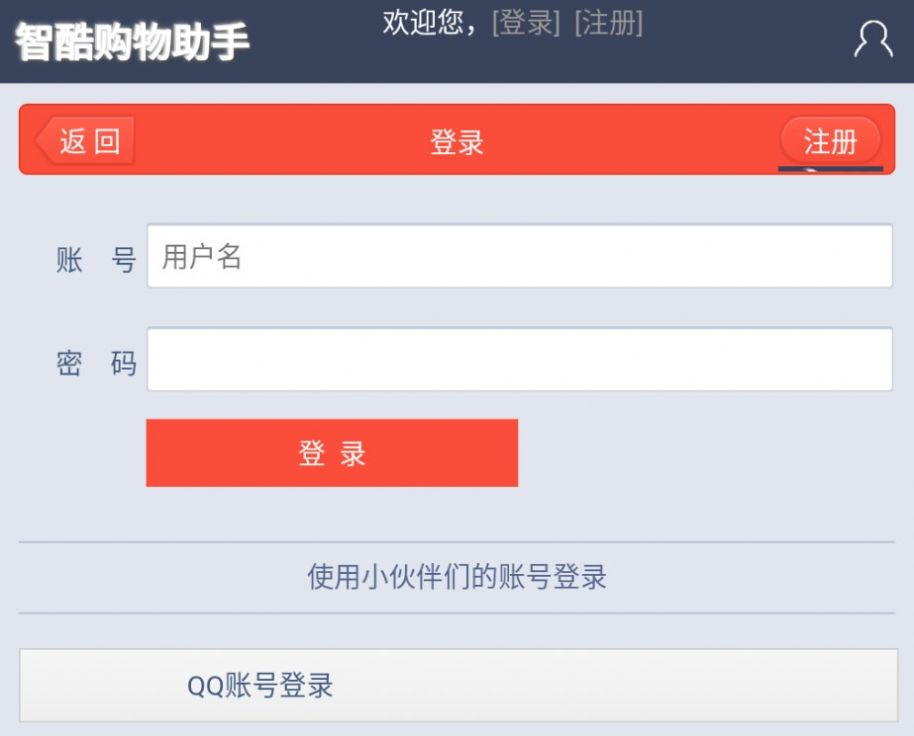Click the red 注册 pill in title bar
The image size is (914, 736).
tap(830, 141)
